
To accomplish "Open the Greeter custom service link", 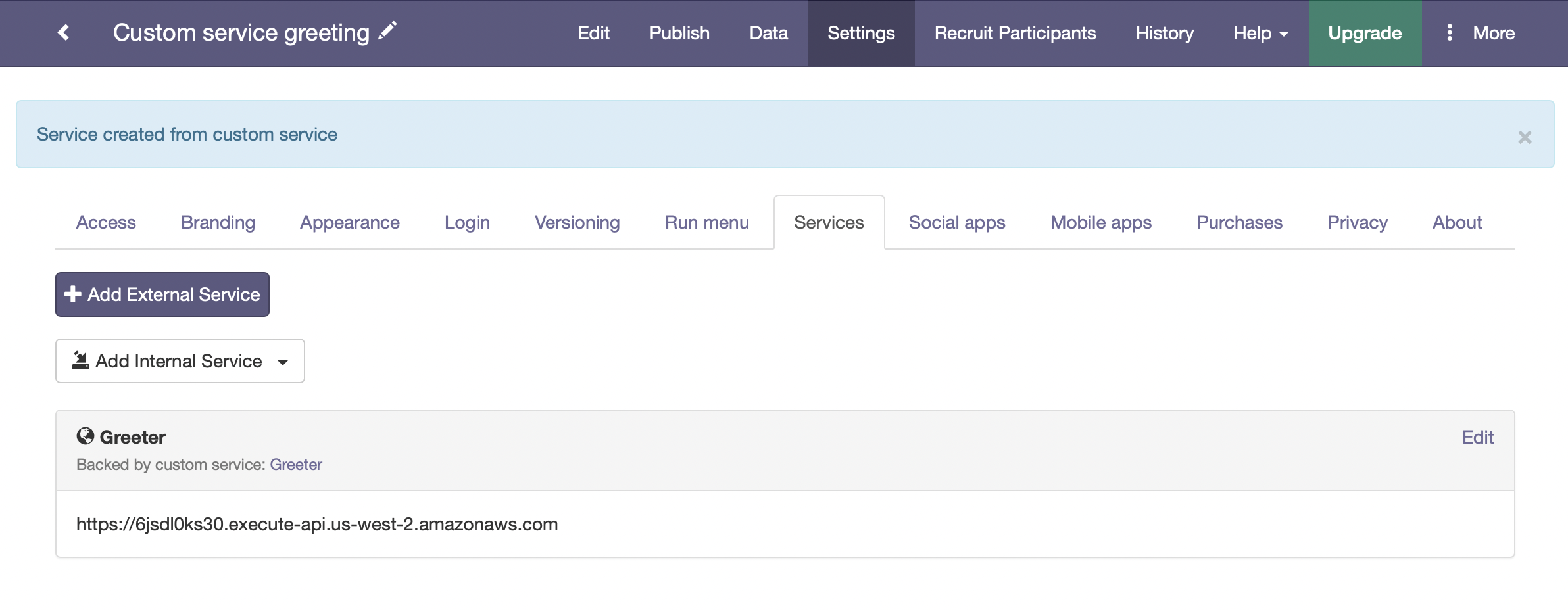I will (x=296, y=464).
